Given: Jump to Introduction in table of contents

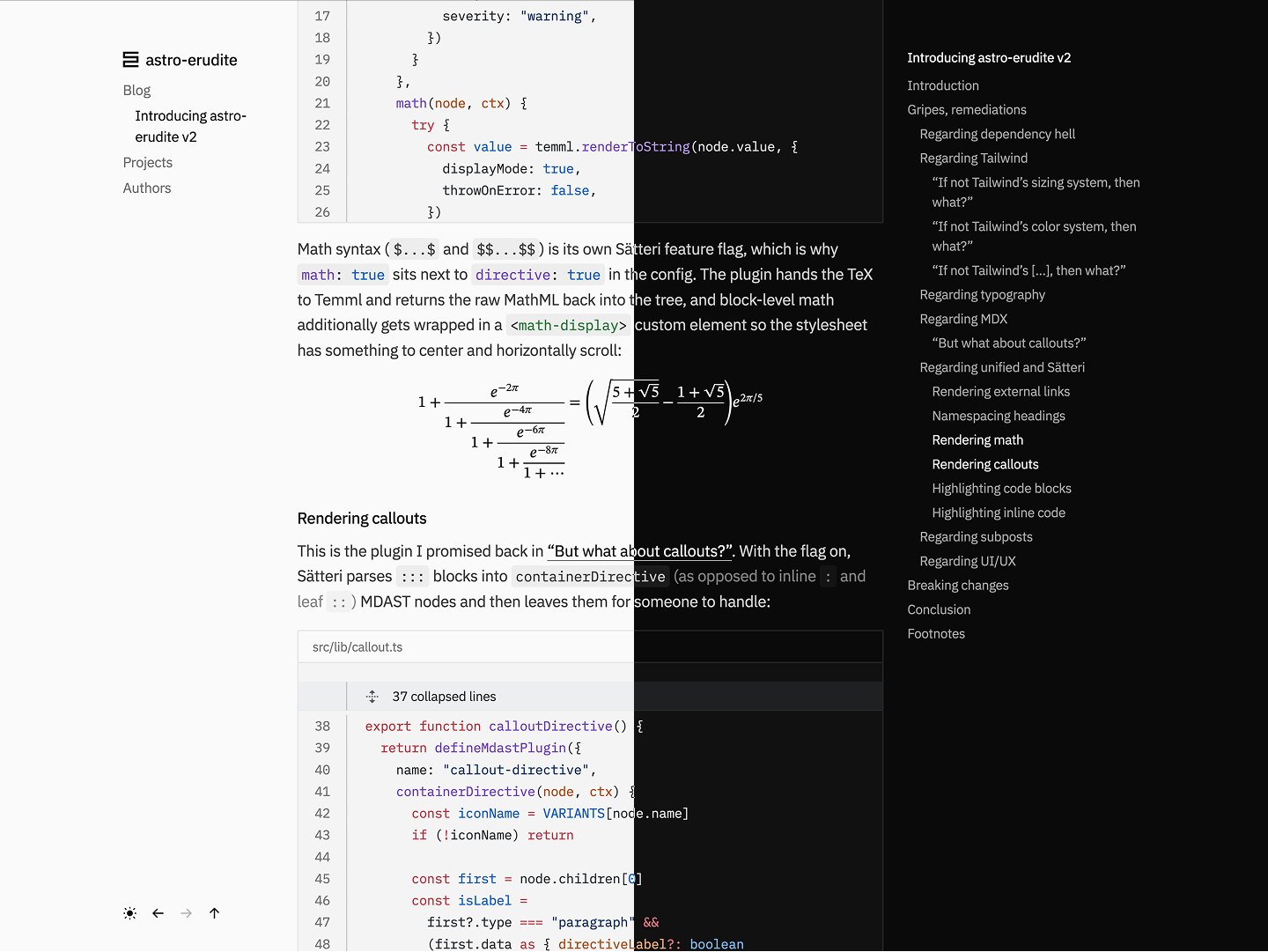Looking at the screenshot, I should click(x=943, y=85).
